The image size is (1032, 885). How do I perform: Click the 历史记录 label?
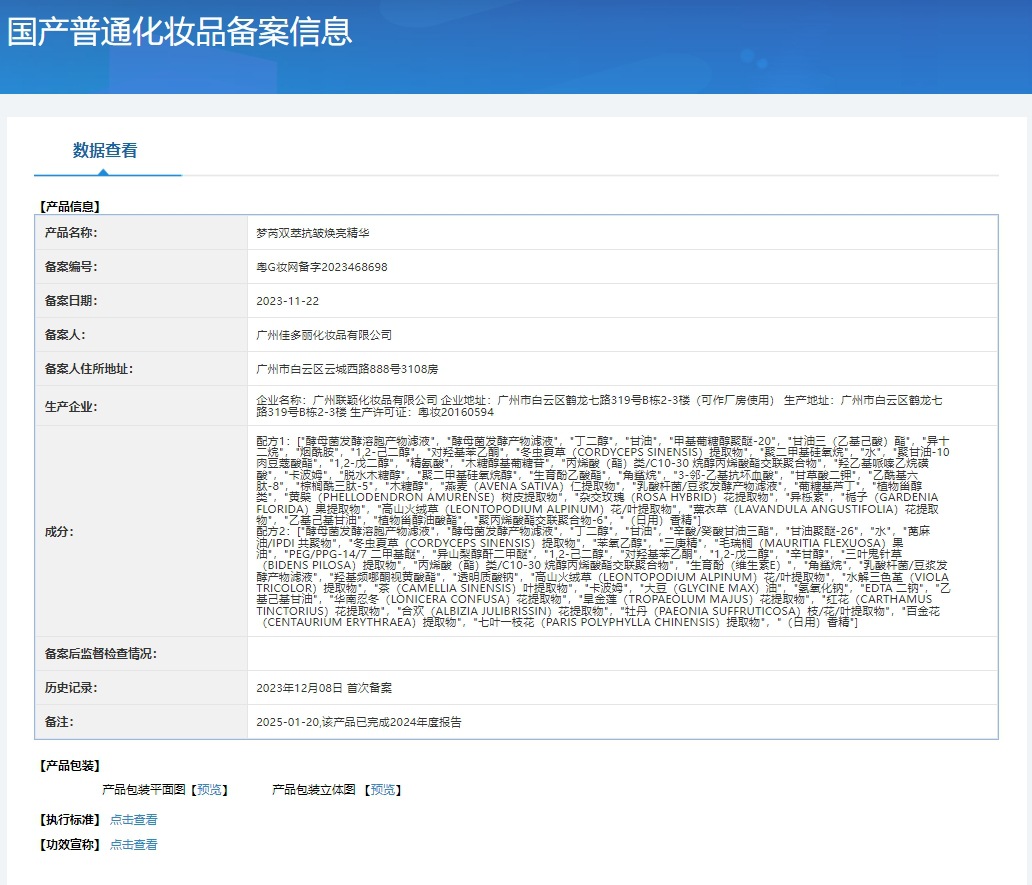tap(71, 688)
